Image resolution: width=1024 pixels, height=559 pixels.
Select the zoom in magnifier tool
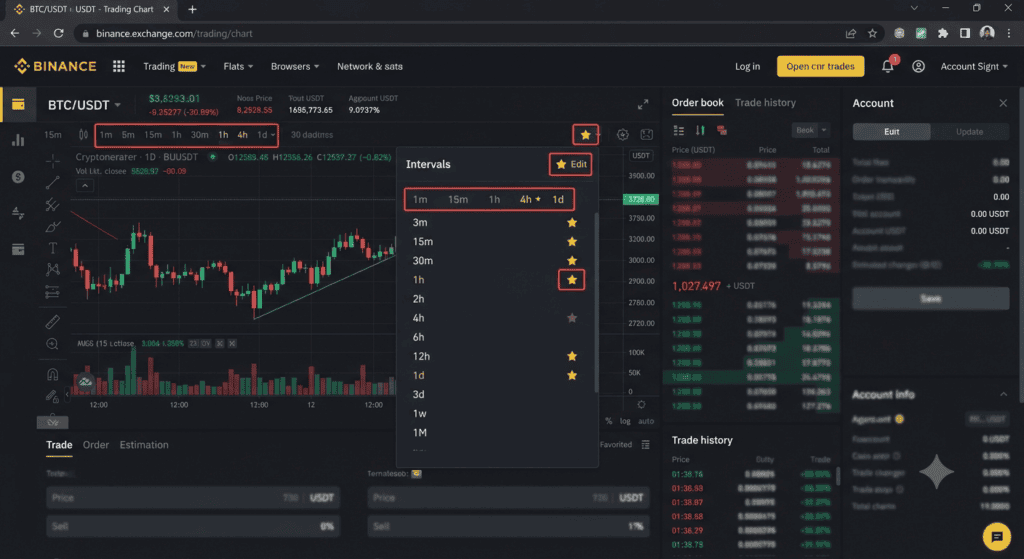point(53,344)
